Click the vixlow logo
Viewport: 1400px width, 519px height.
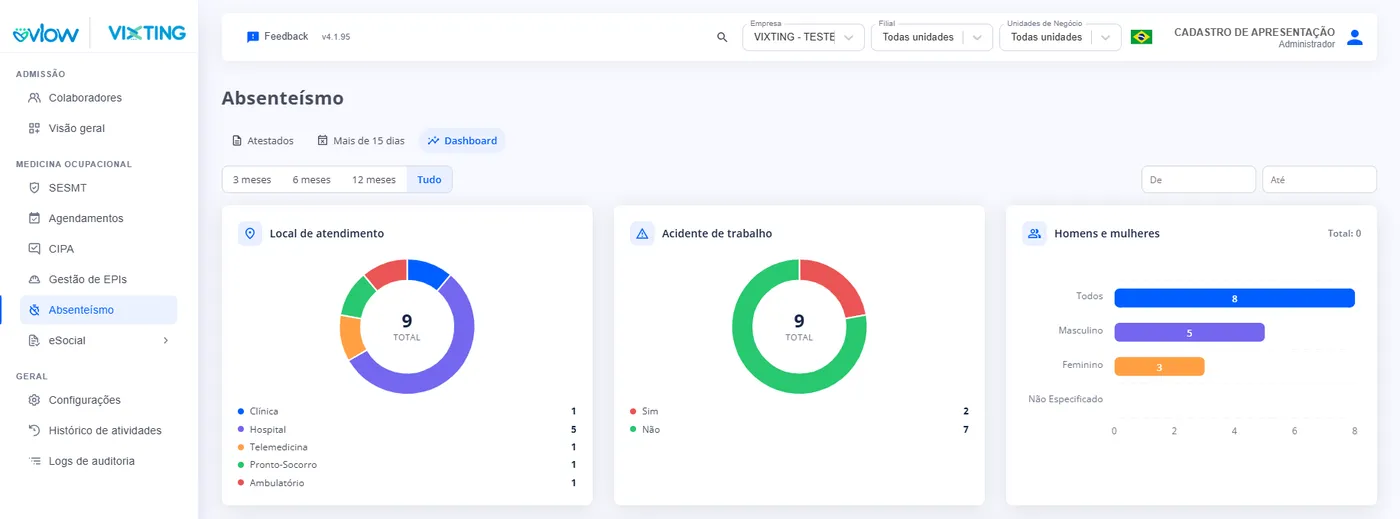coord(46,34)
